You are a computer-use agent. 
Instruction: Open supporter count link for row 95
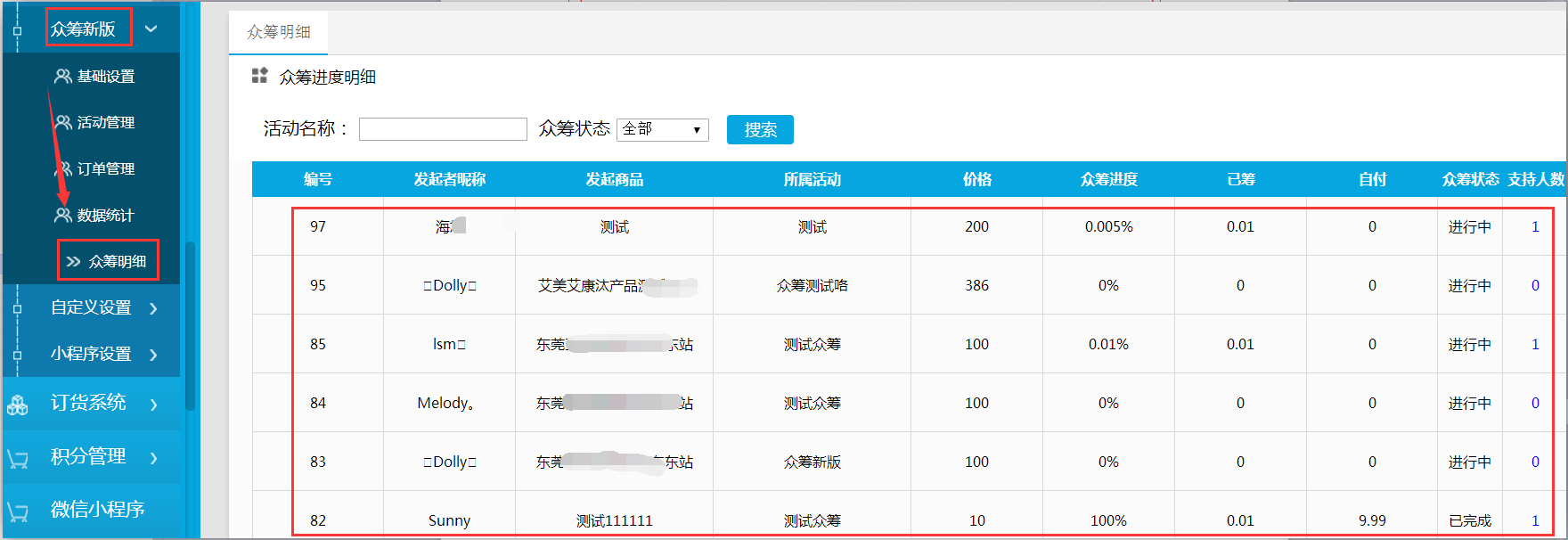[x=1535, y=286]
